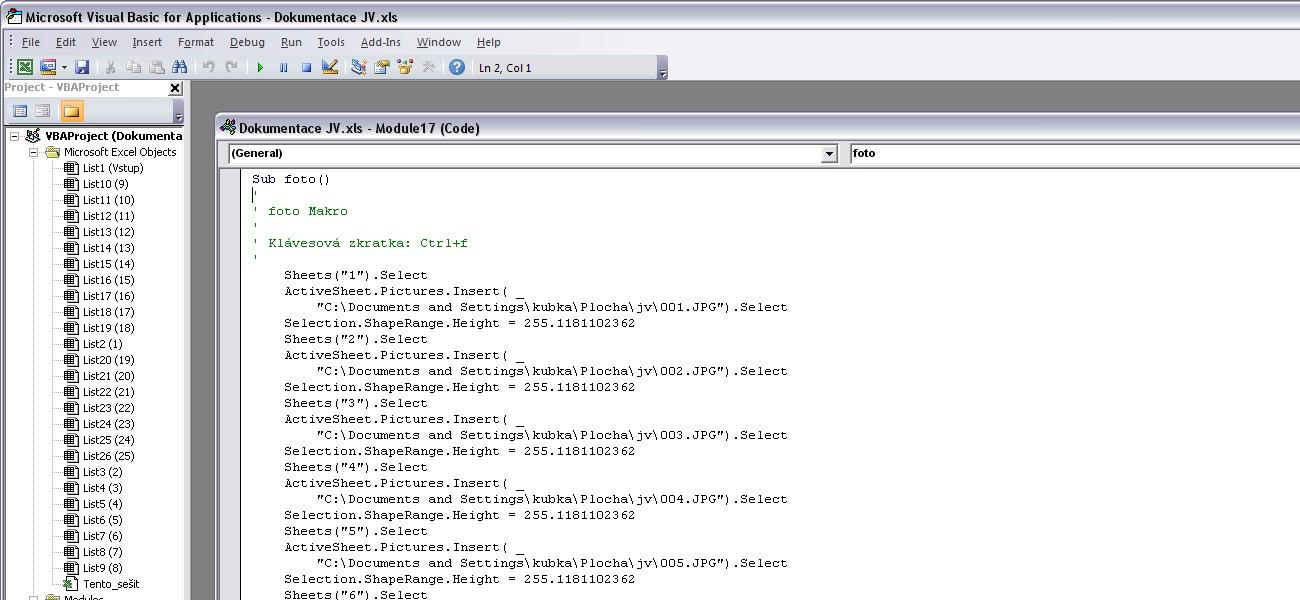The image size is (1300, 600).
Task: Click the View Object icon in Project pane
Action: click(43, 111)
